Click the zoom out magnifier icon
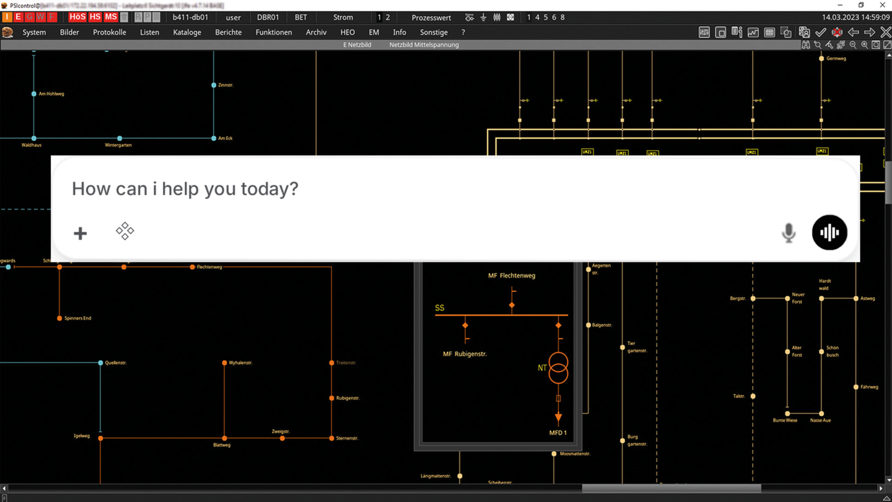The height and width of the screenshot is (502, 892). [x=853, y=45]
